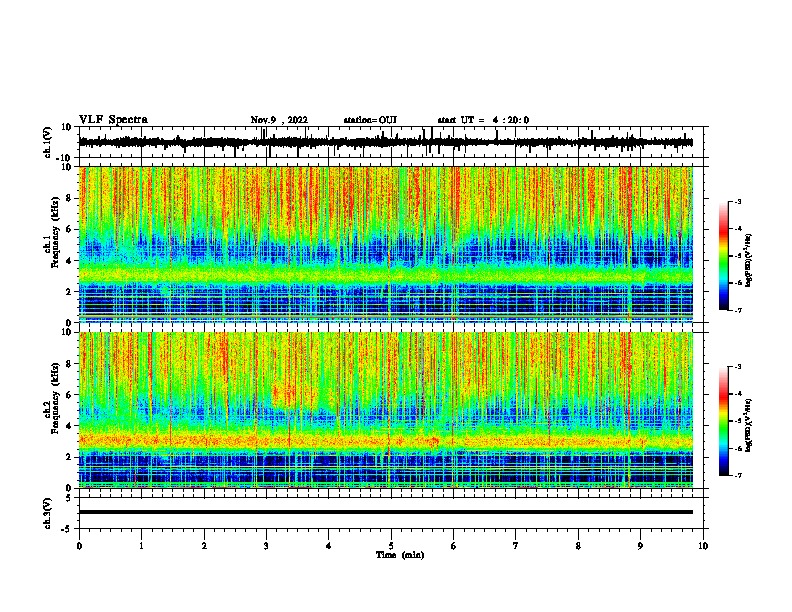The width and height of the screenshot is (792, 612).
Task: Click the "-3" label on ch.2 color bar
Action: 738,367
